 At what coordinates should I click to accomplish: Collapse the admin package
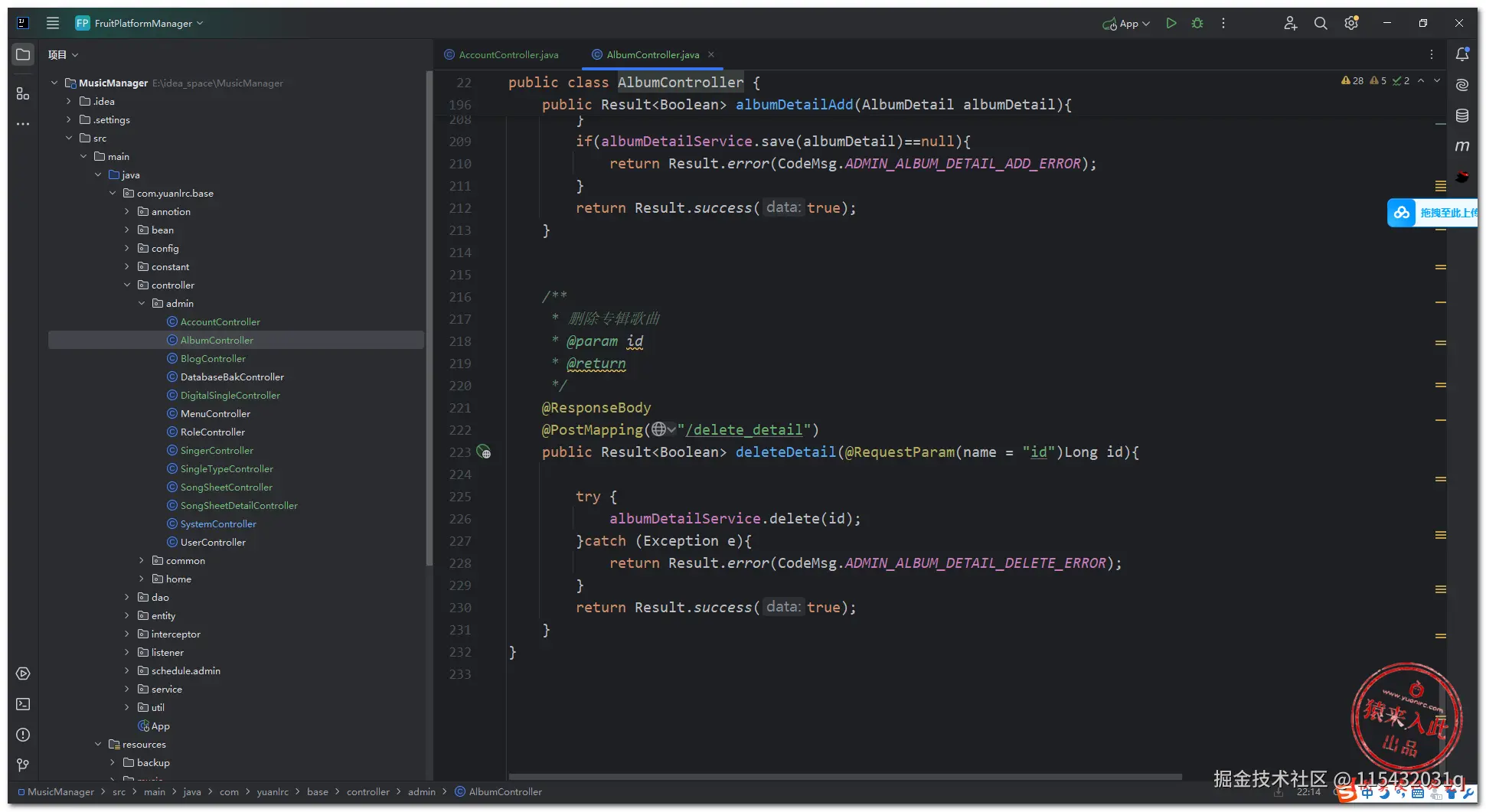pos(142,303)
